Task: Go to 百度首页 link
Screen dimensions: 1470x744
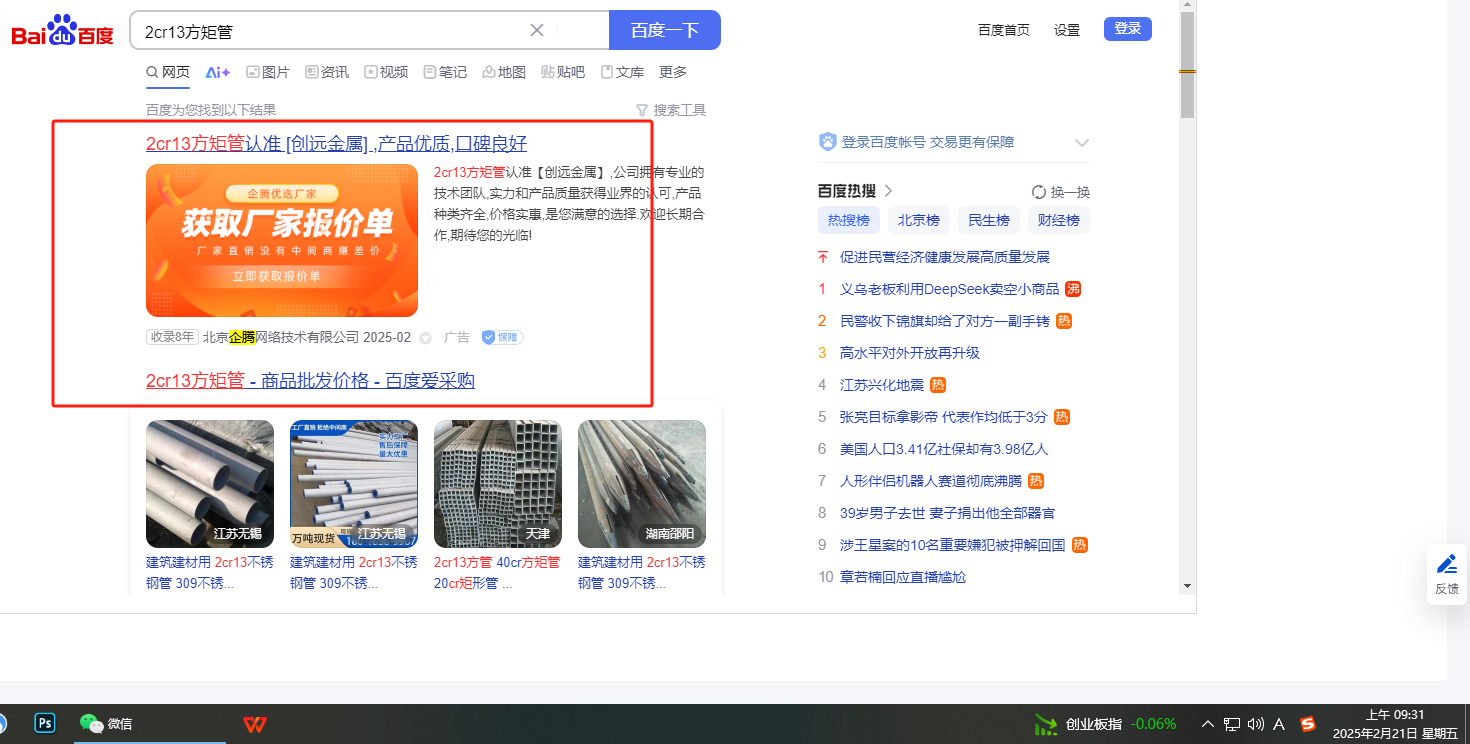Action: click(1004, 30)
